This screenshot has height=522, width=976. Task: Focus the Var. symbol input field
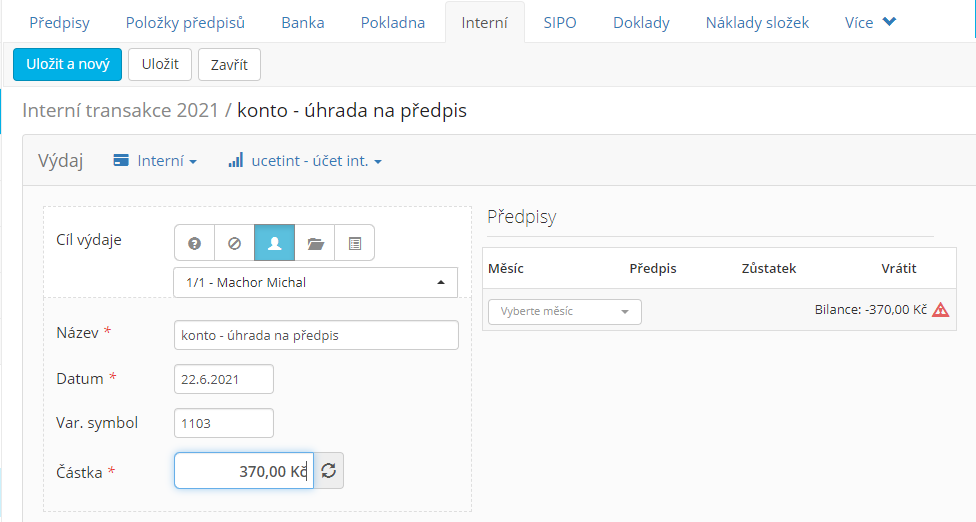click(223, 423)
